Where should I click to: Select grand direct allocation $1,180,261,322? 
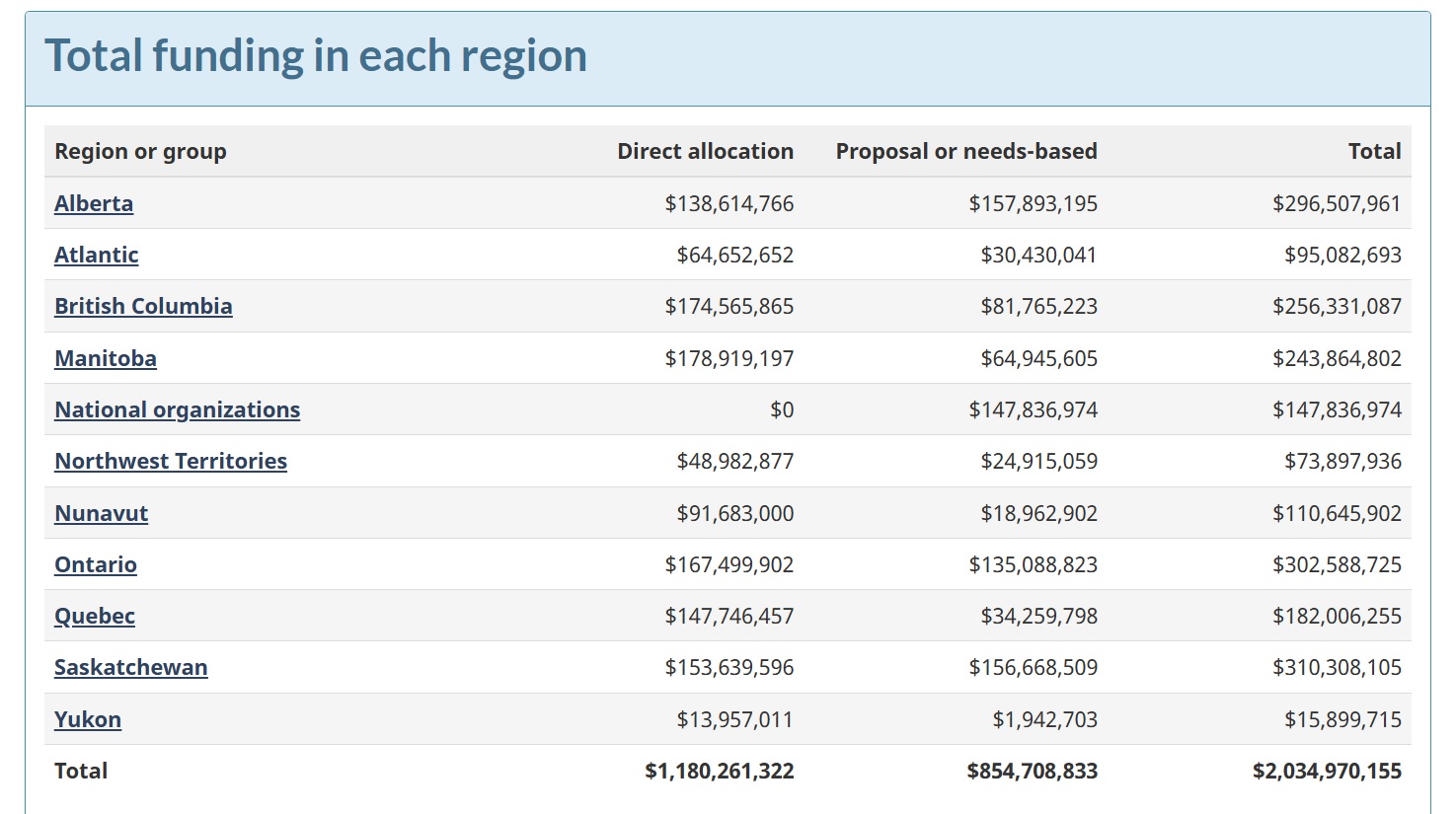pos(719,771)
